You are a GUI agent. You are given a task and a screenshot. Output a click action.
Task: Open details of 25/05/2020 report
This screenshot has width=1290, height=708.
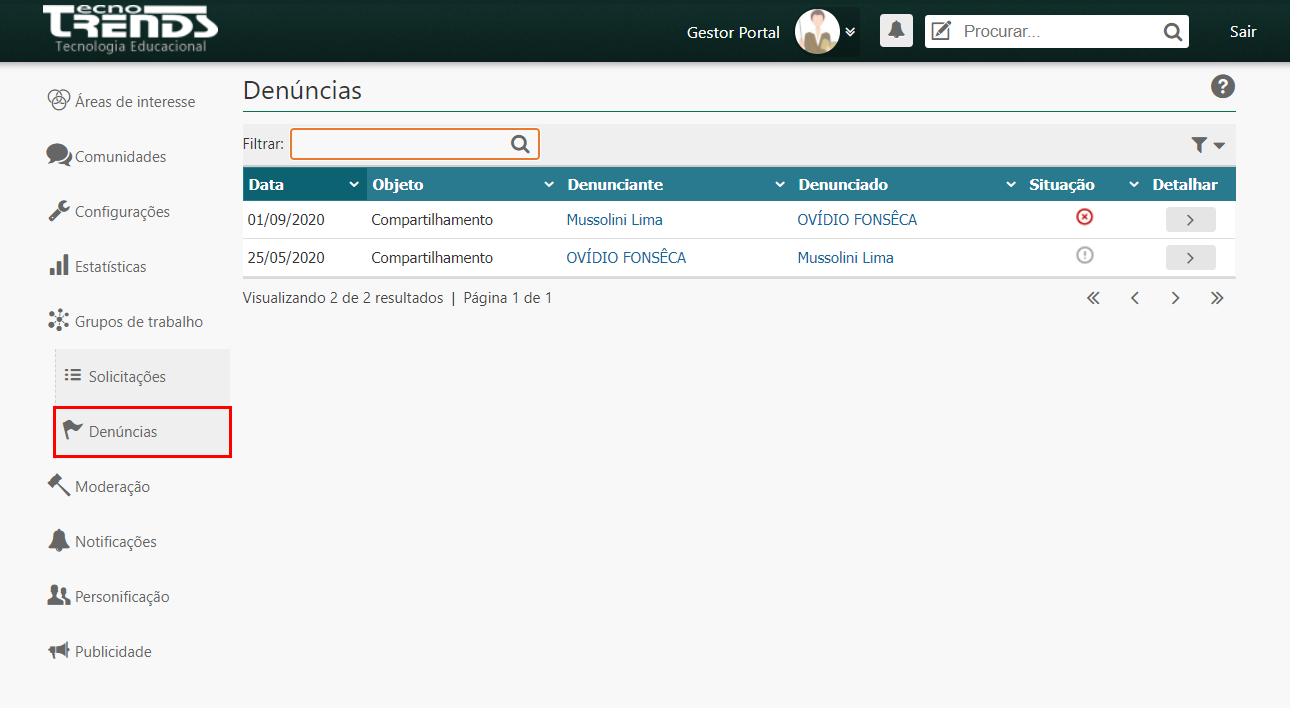pos(1190,258)
